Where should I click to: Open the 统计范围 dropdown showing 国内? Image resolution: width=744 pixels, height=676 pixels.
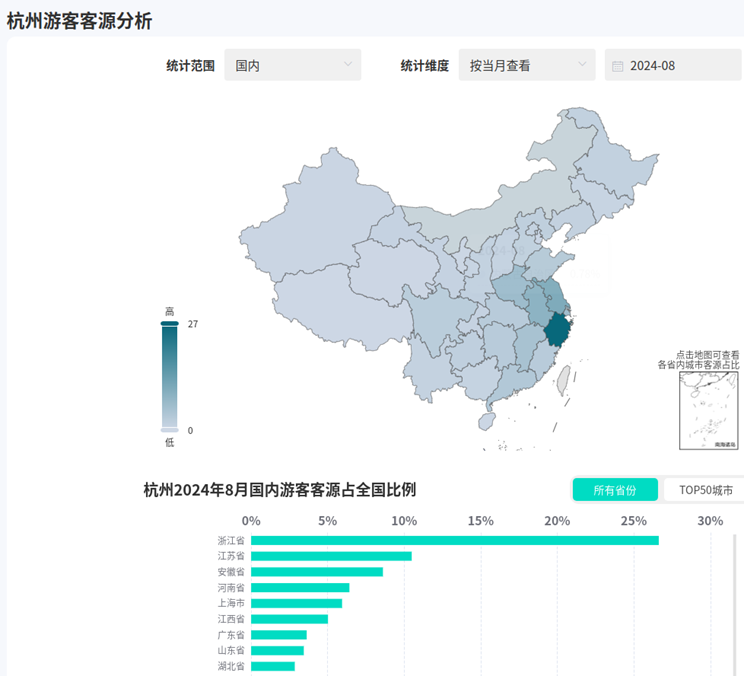pos(292,65)
